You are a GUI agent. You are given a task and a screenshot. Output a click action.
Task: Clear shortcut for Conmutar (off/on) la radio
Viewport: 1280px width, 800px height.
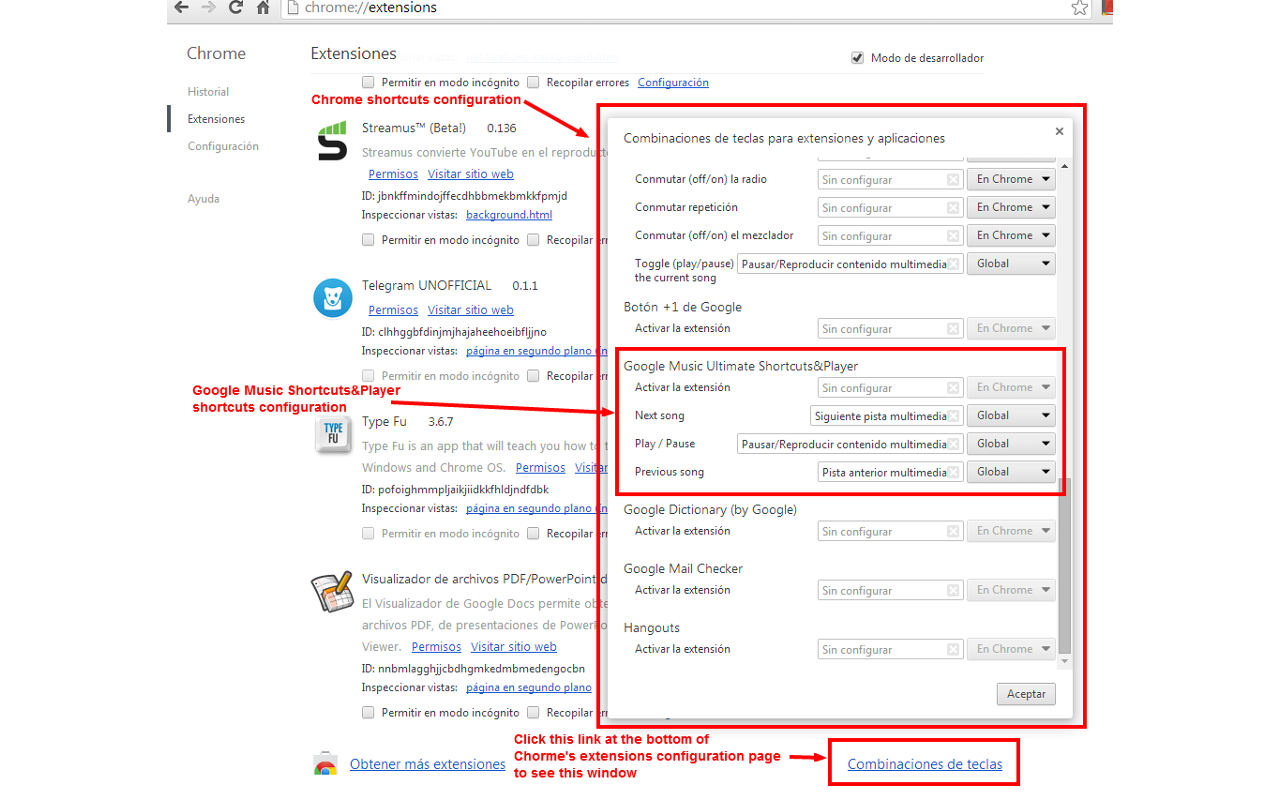[953, 180]
